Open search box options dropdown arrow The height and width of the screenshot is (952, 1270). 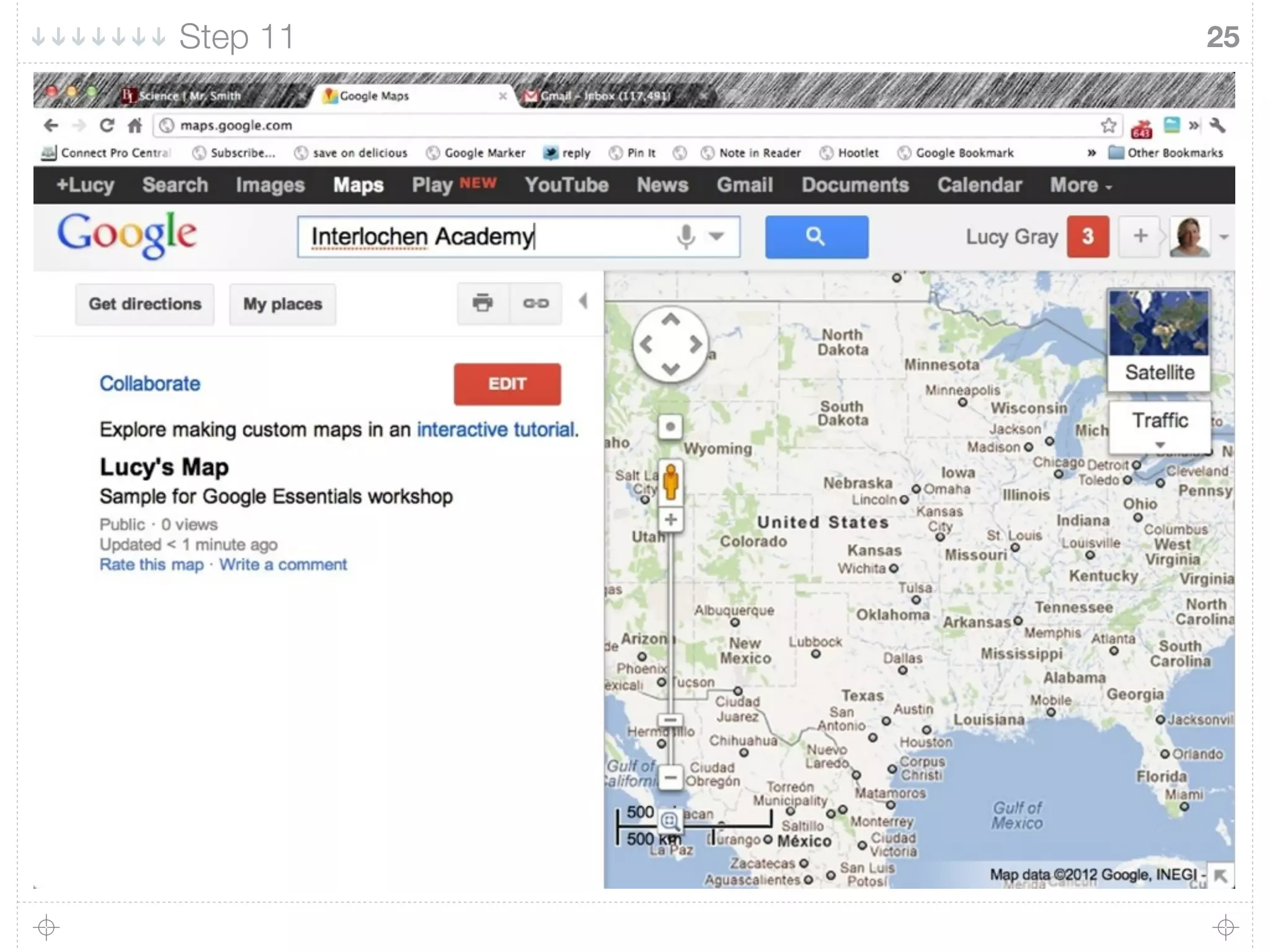717,236
